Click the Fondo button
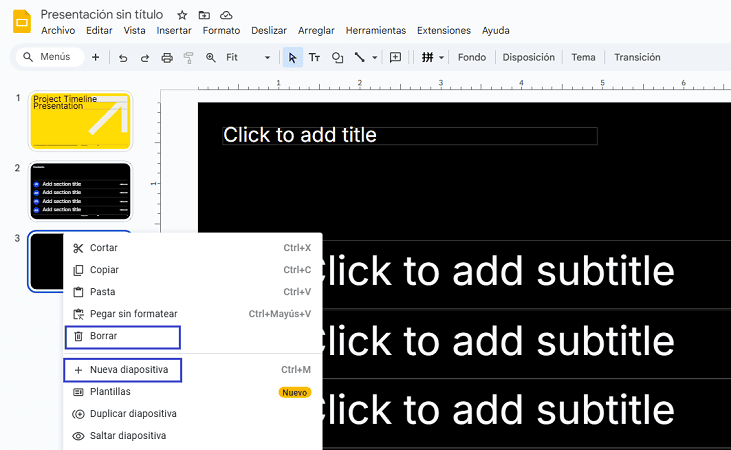The width and height of the screenshot is (731, 450). tap(472, 57)
